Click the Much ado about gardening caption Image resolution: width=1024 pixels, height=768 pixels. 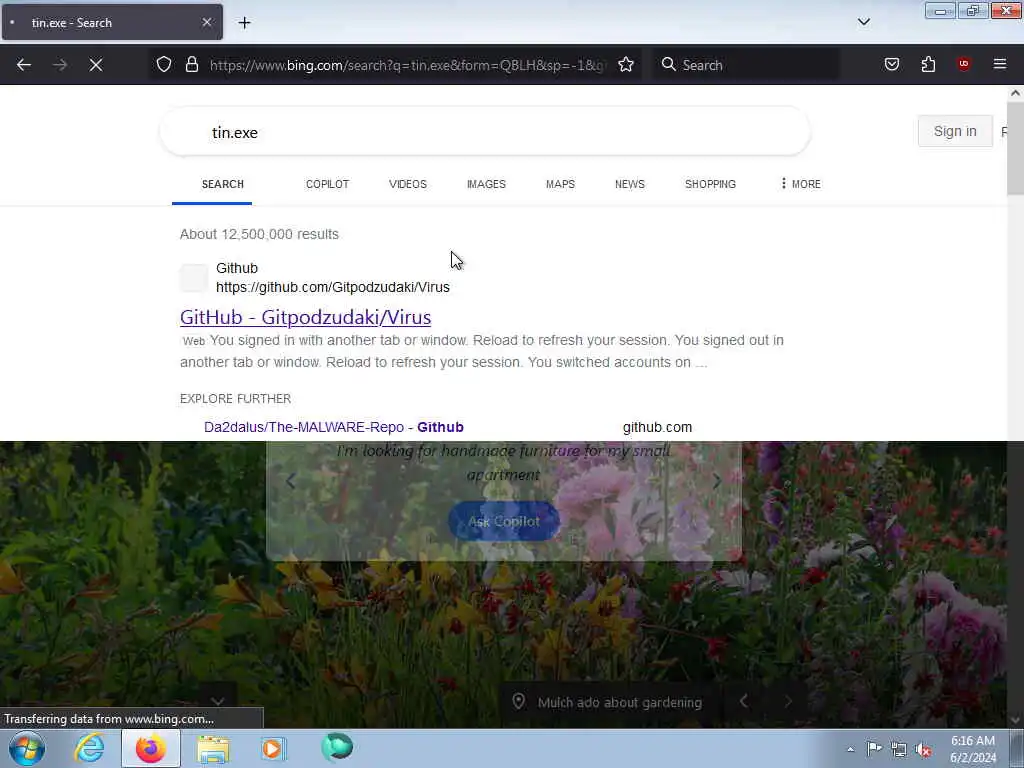click(x=620, y=703)
